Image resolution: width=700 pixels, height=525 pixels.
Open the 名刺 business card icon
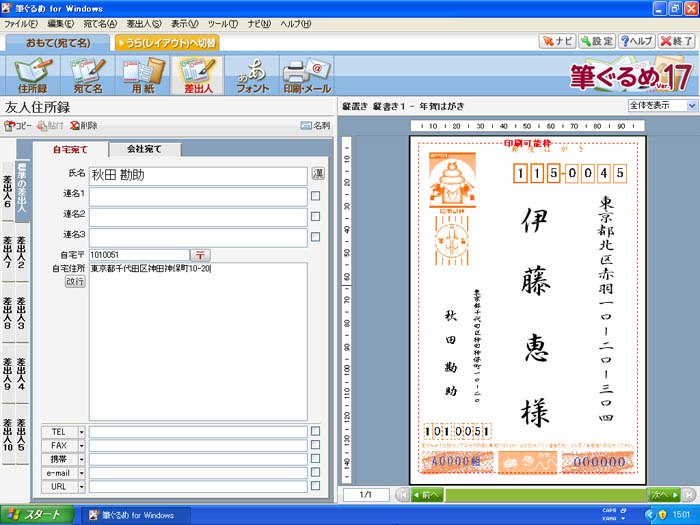[315, 126]
